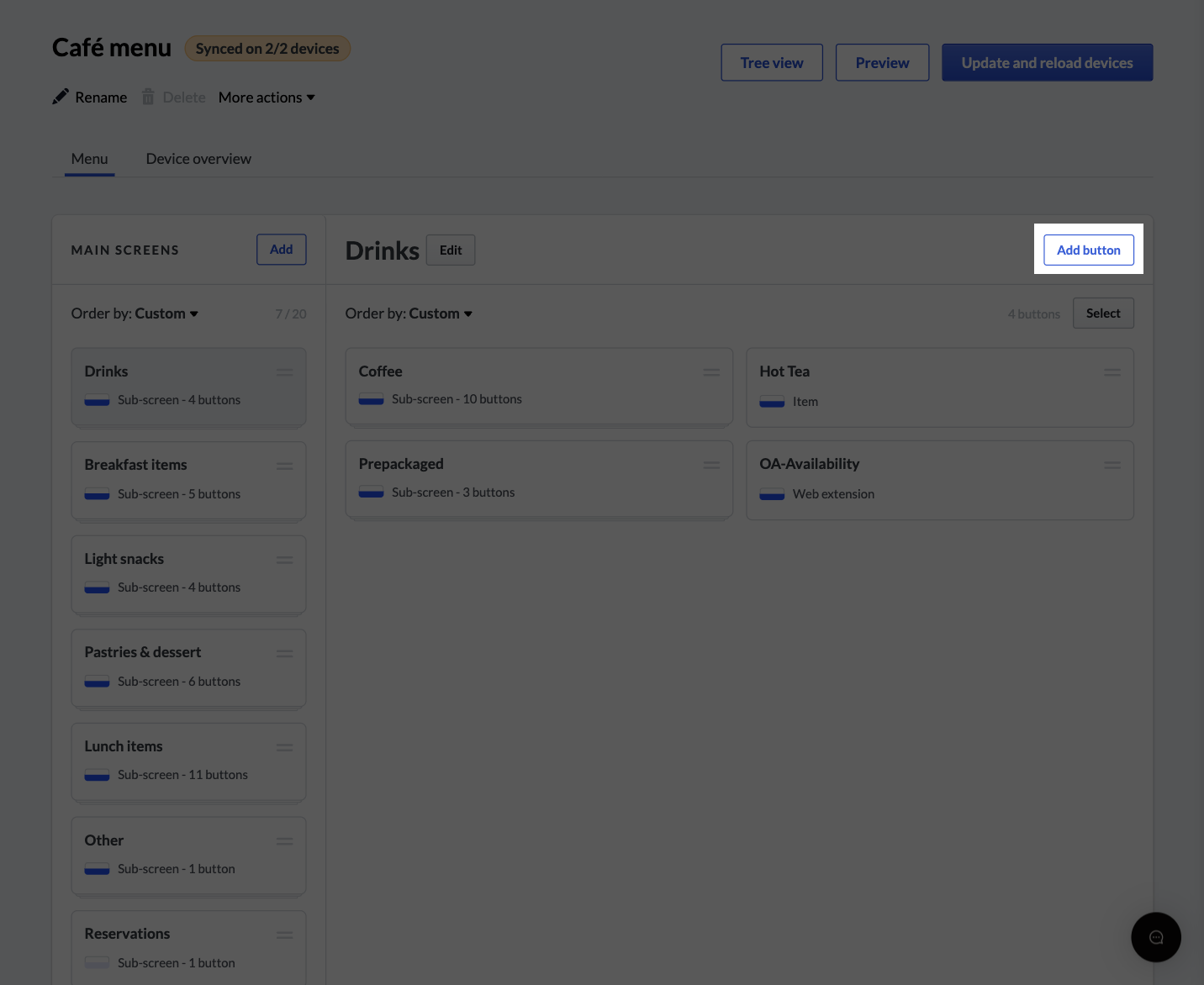
Task: Click the Select button for buttons list
Action: click(x=1102, y=313)
